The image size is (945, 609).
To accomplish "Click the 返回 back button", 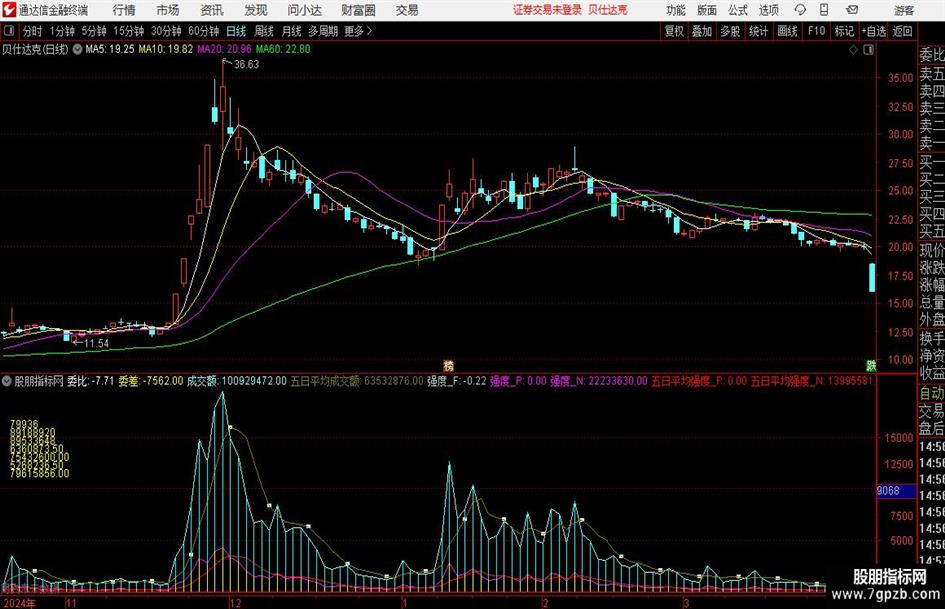I will 902,31.
